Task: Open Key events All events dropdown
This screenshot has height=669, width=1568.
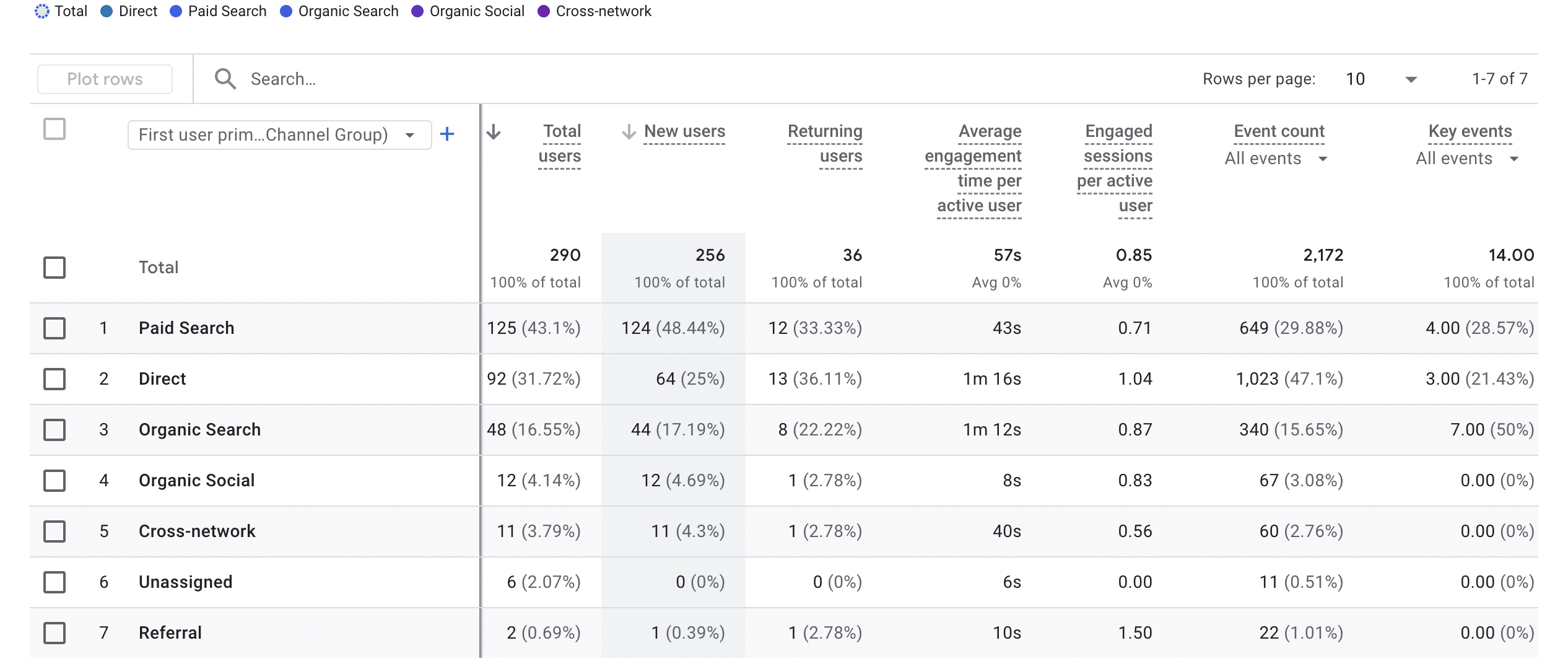Action: coord(1466,159)
